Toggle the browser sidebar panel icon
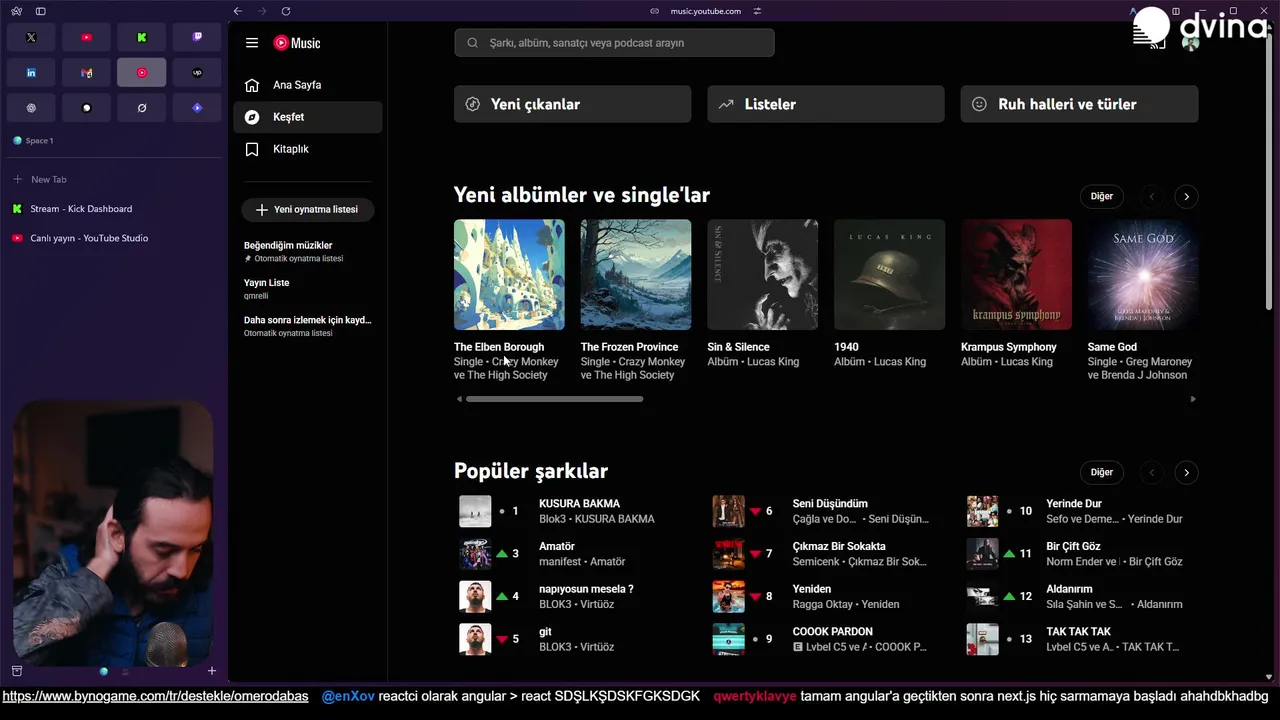1280x720 pixels. click(x=41, y=11)
